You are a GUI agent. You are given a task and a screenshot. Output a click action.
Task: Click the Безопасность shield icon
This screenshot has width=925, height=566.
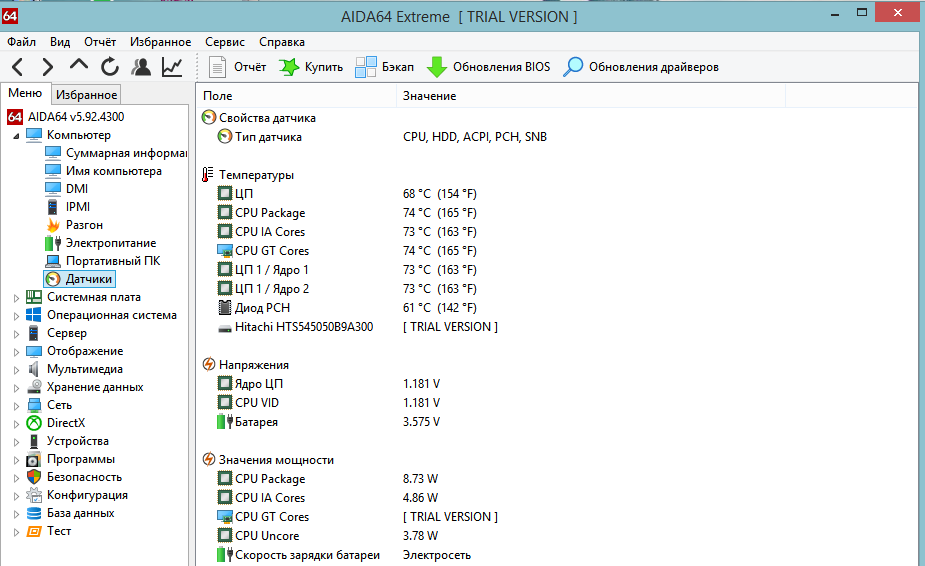34,477
